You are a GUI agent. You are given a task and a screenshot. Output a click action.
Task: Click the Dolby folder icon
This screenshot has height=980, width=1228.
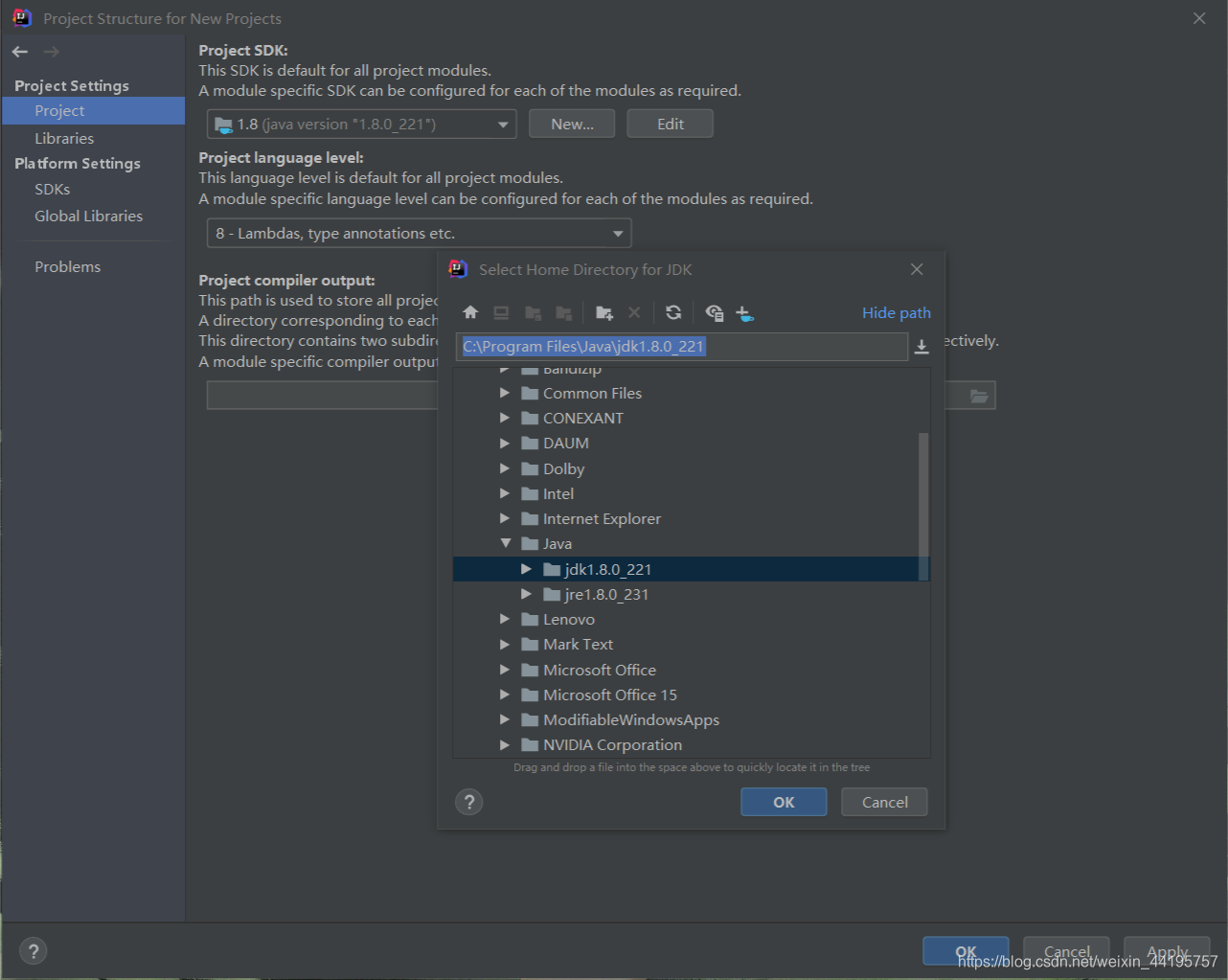(530, 468)
